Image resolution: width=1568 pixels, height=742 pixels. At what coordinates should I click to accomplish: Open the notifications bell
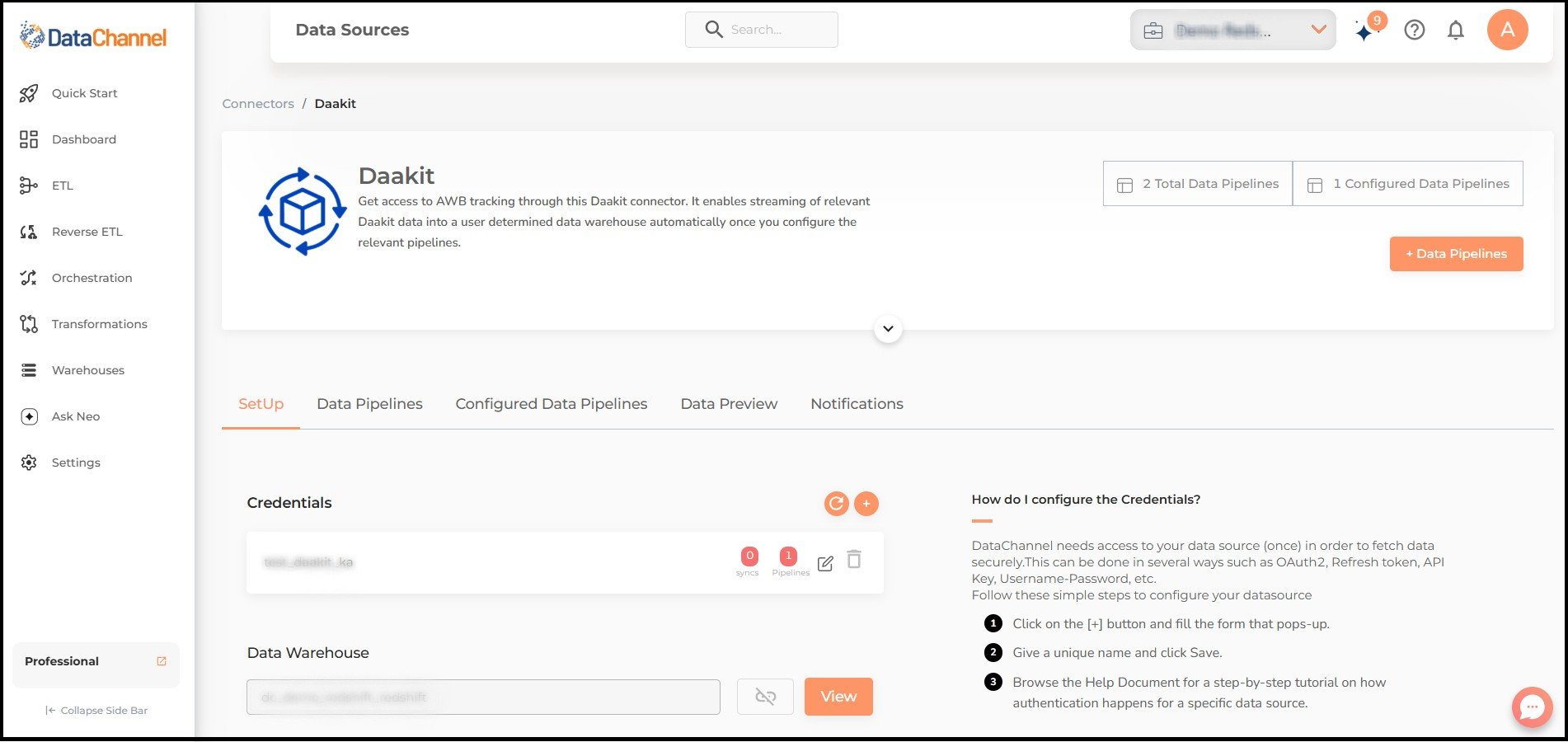click(x=1456, y=31)
